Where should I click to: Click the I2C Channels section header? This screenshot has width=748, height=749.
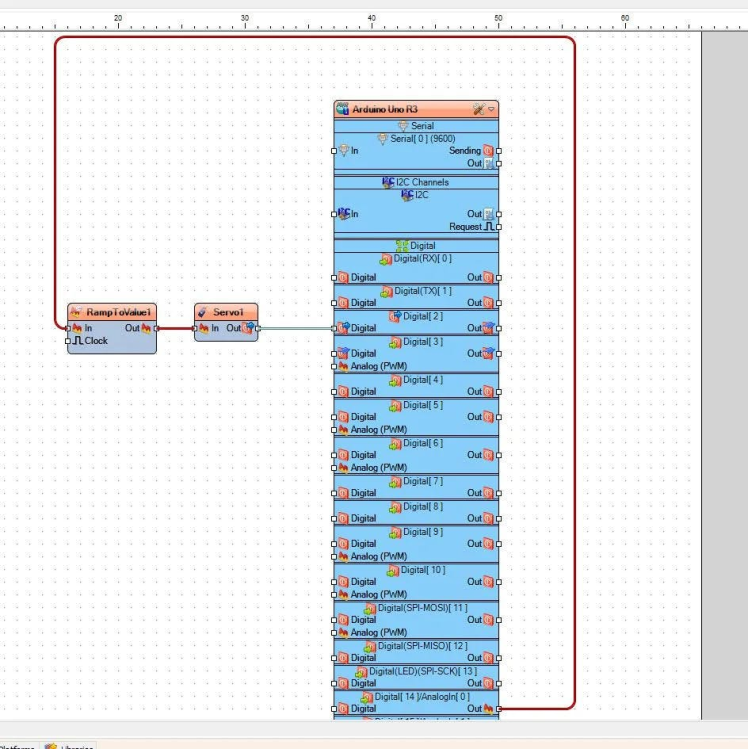416,182
